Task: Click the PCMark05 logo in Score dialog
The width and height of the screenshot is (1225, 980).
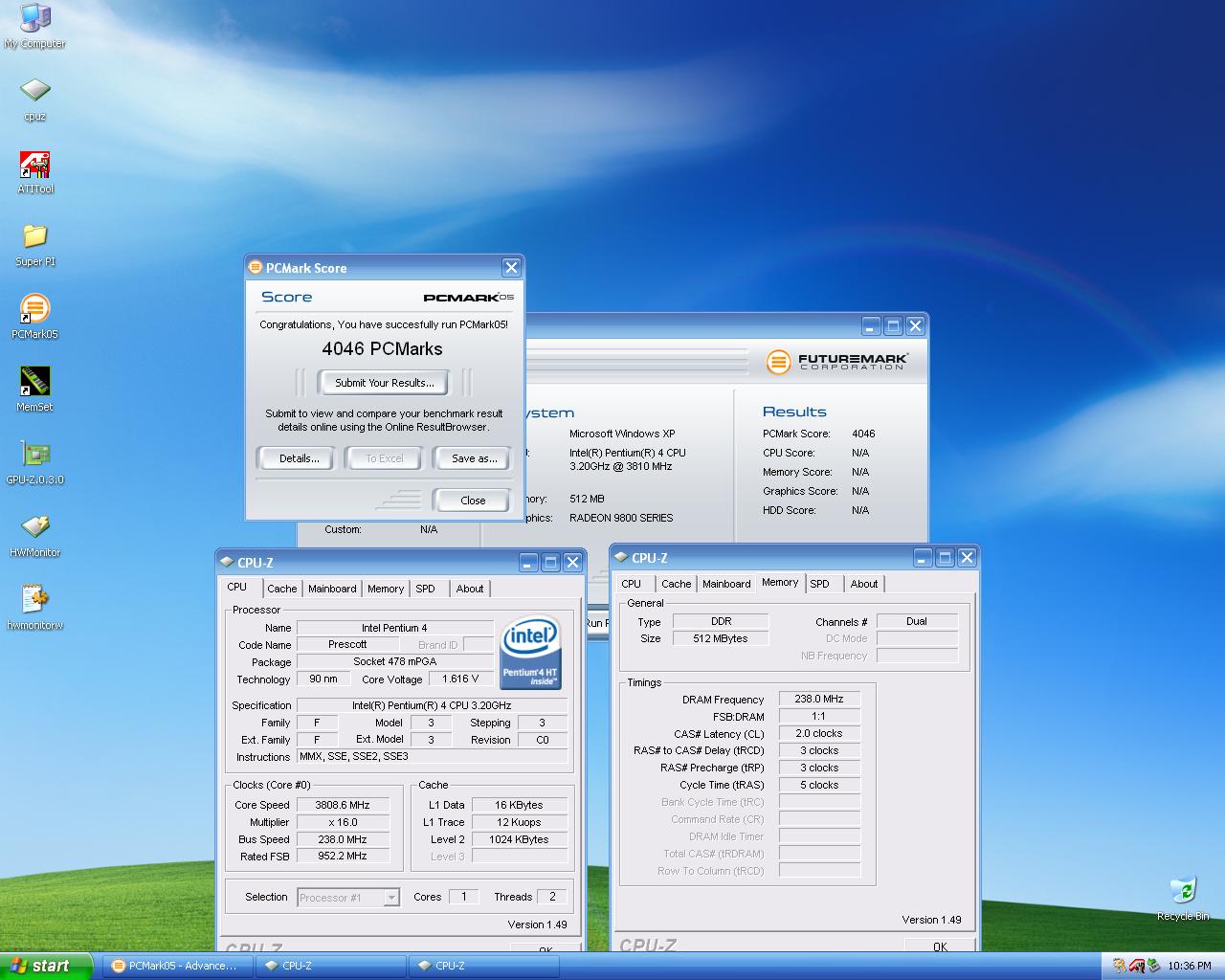Action: click(469, 297)
